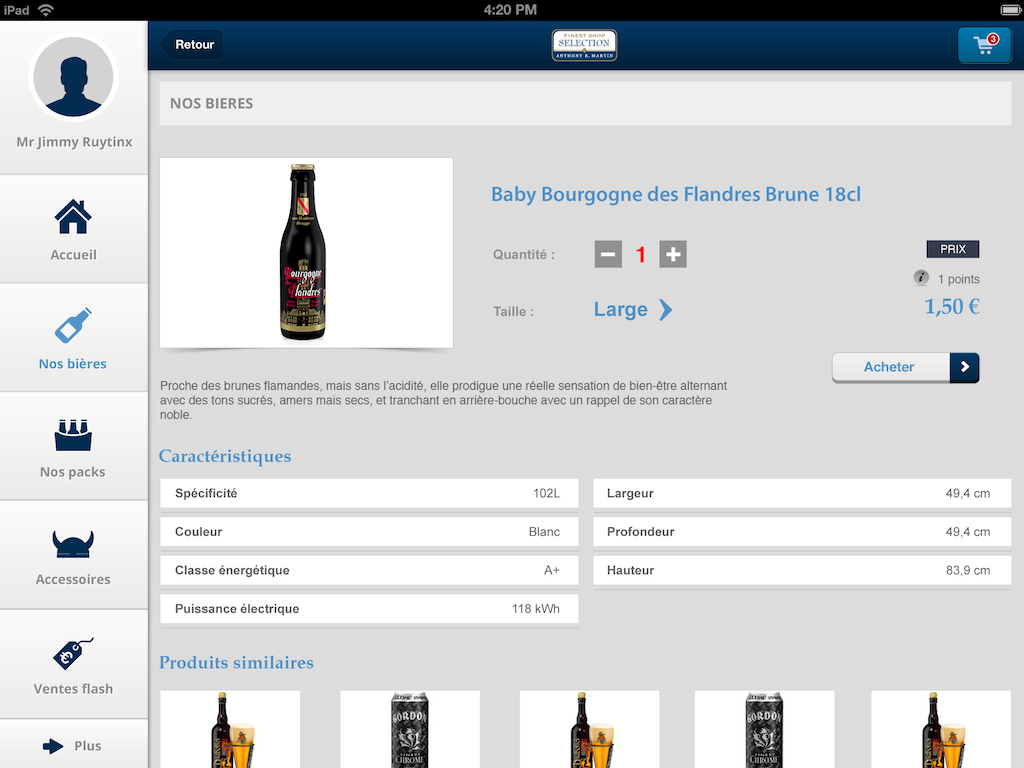Select the Spécificité 102L row
The width and height of the screenshot is (1024, 768).
369,493
